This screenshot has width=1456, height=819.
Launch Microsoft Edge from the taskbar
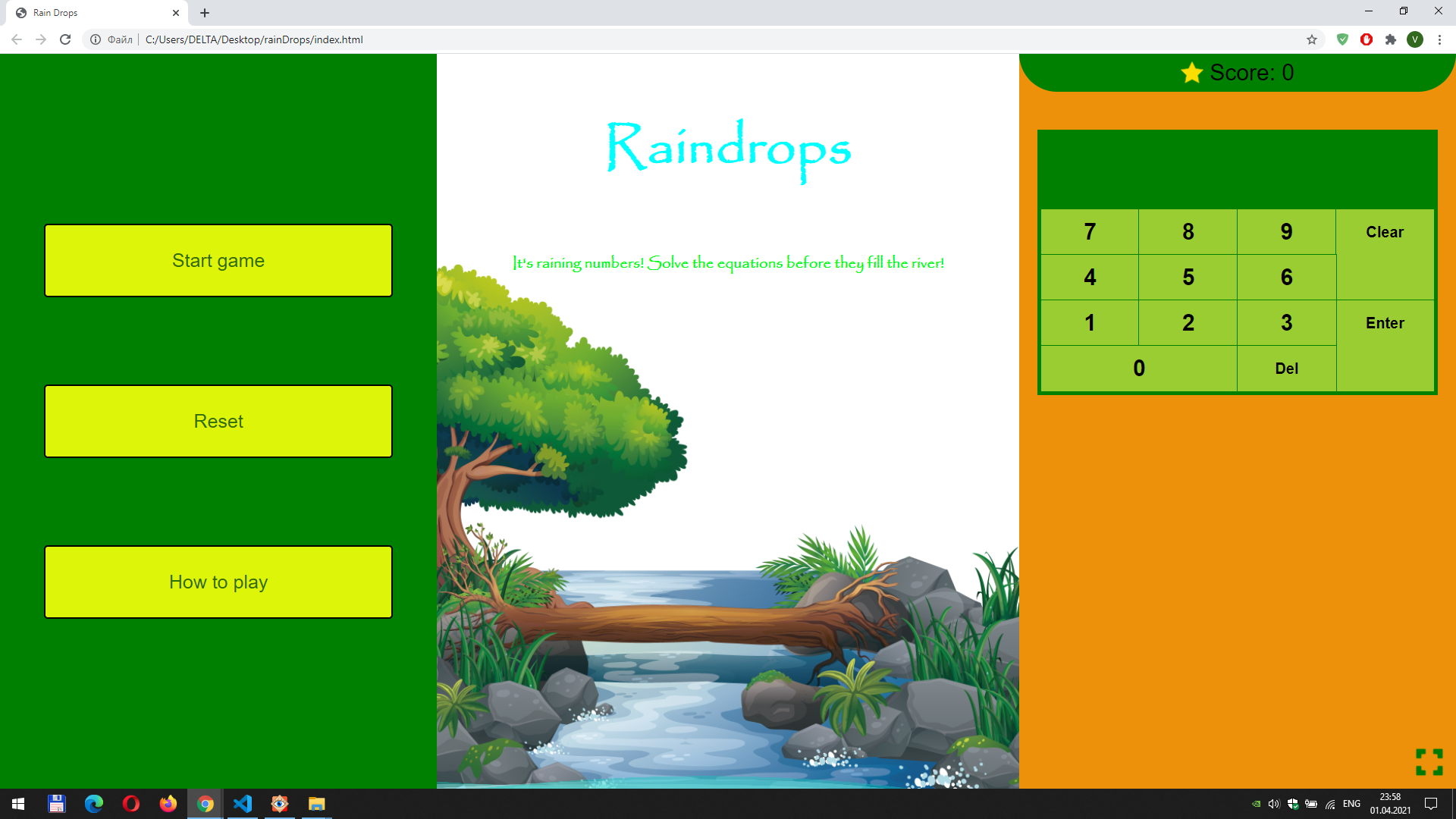pos(94,804)
